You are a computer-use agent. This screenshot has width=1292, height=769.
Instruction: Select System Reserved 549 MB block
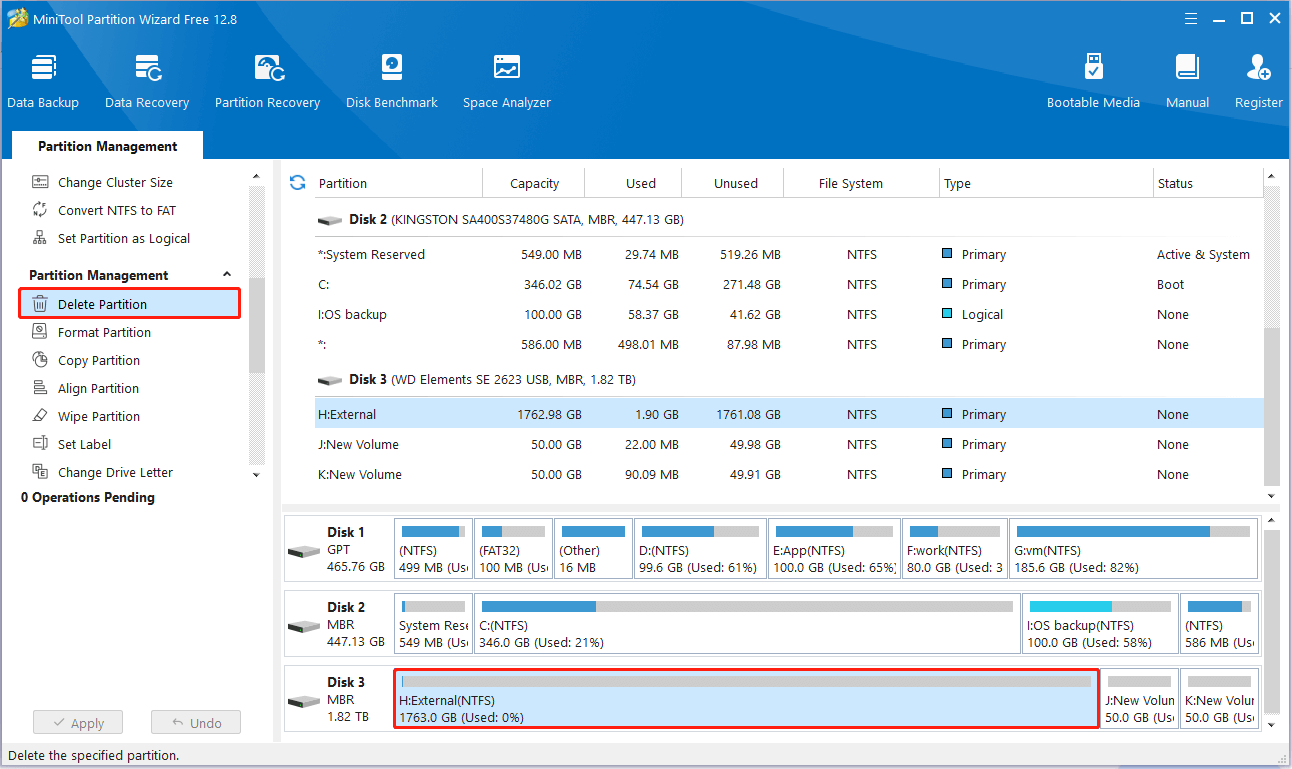(x=433, y=623)
